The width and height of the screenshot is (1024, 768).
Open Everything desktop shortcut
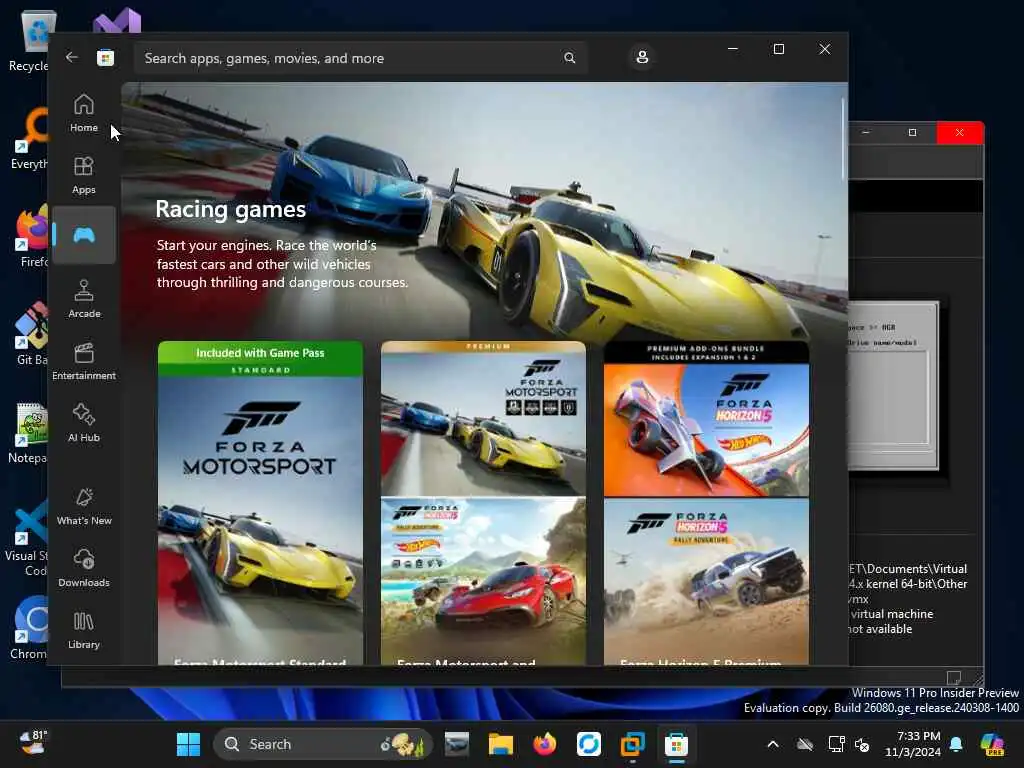(31, 138)
